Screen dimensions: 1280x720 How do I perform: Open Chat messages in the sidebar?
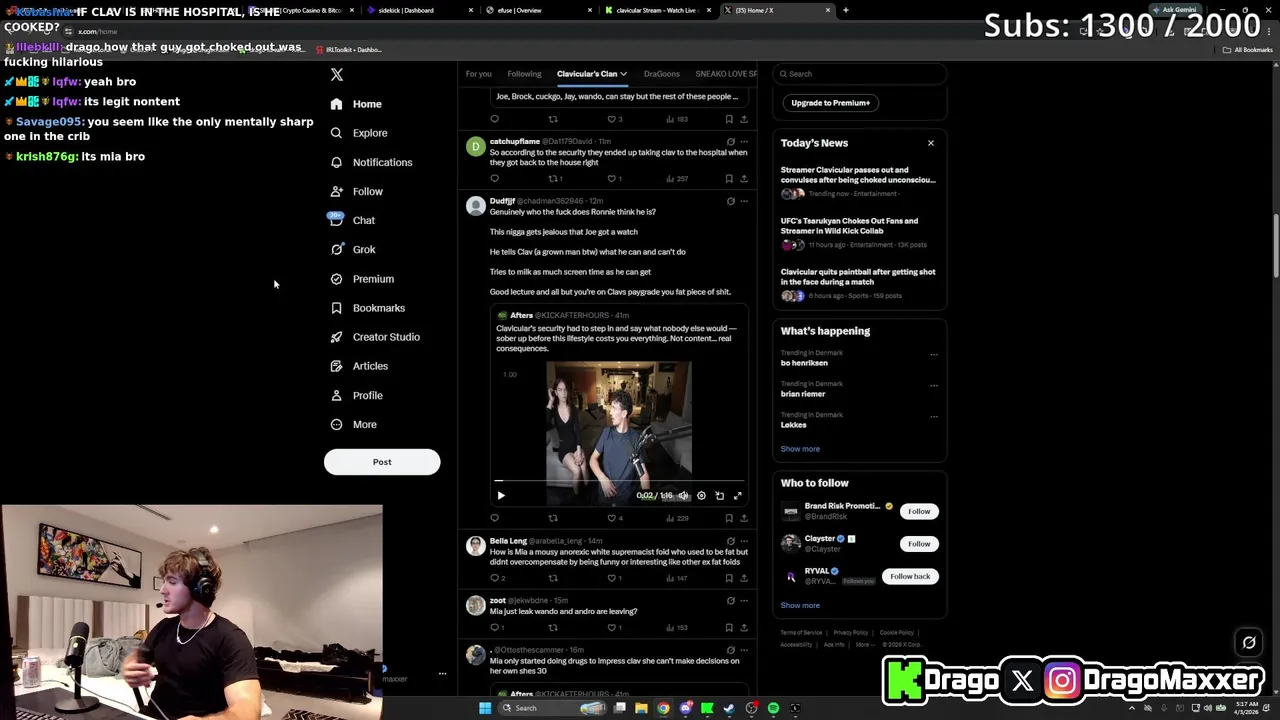[x=353, y=220]
